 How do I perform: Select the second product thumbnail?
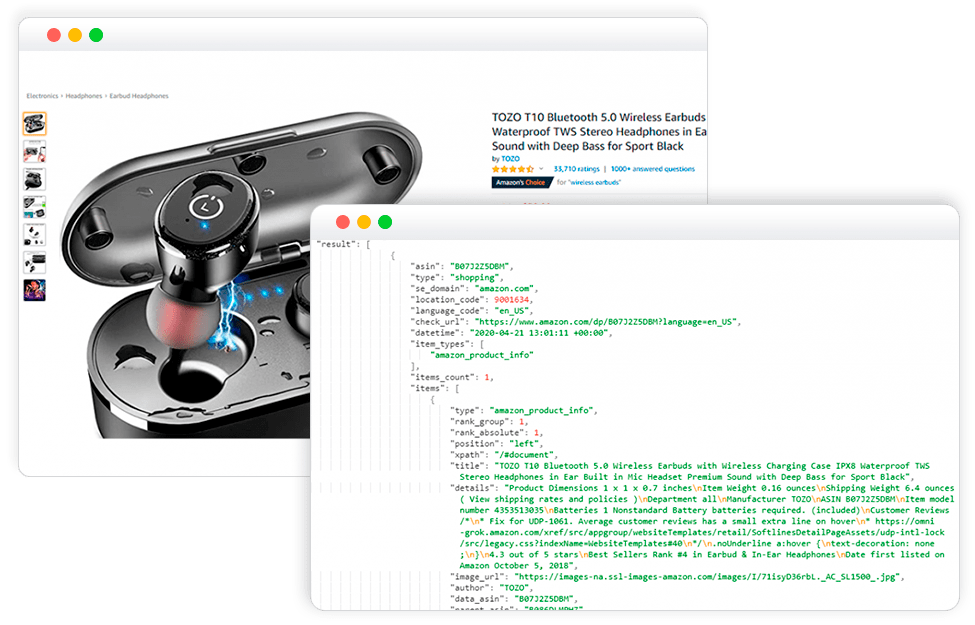[35, 152]
